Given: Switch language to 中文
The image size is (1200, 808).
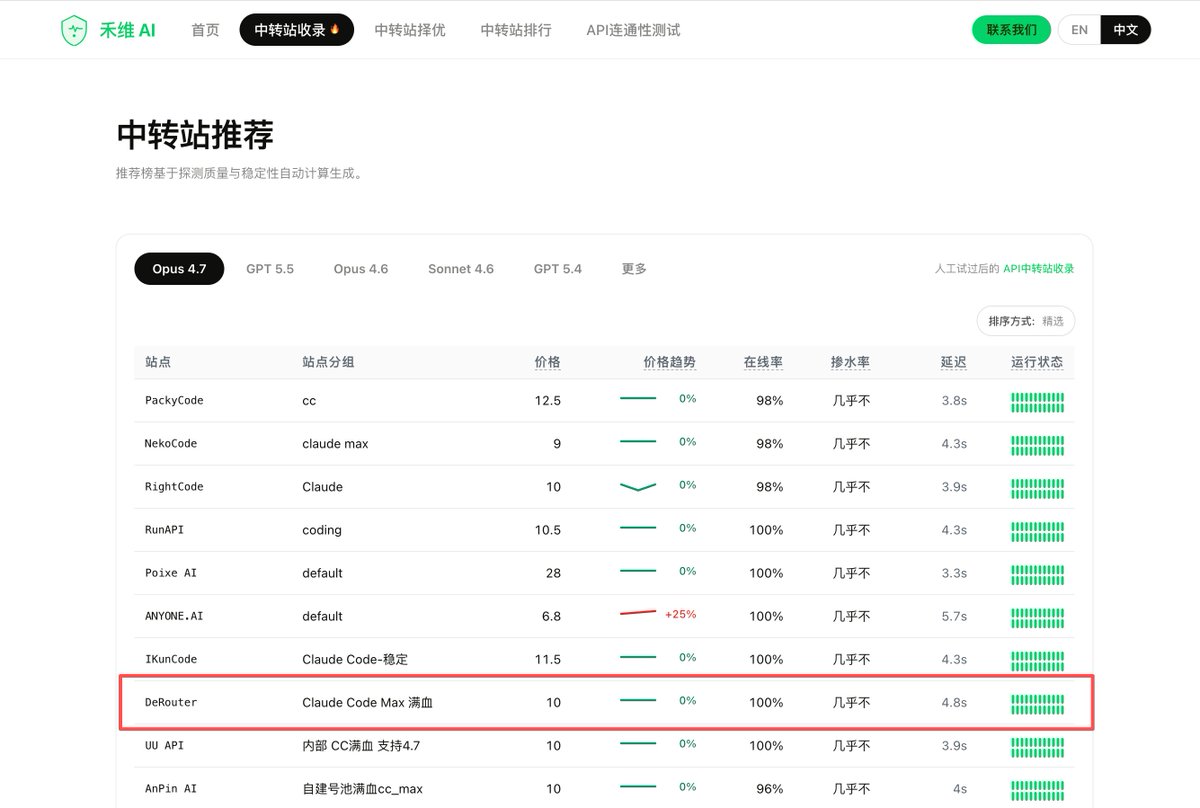Looking at the screenshot, I should coord(1126,30).
